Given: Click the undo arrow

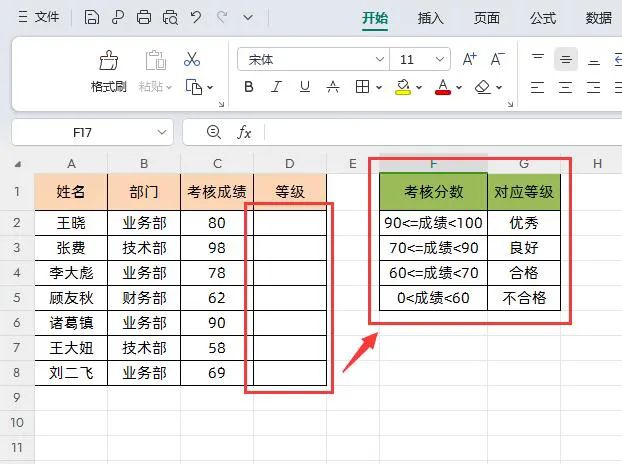Looking at the screenshot, I should pos(196,17).
